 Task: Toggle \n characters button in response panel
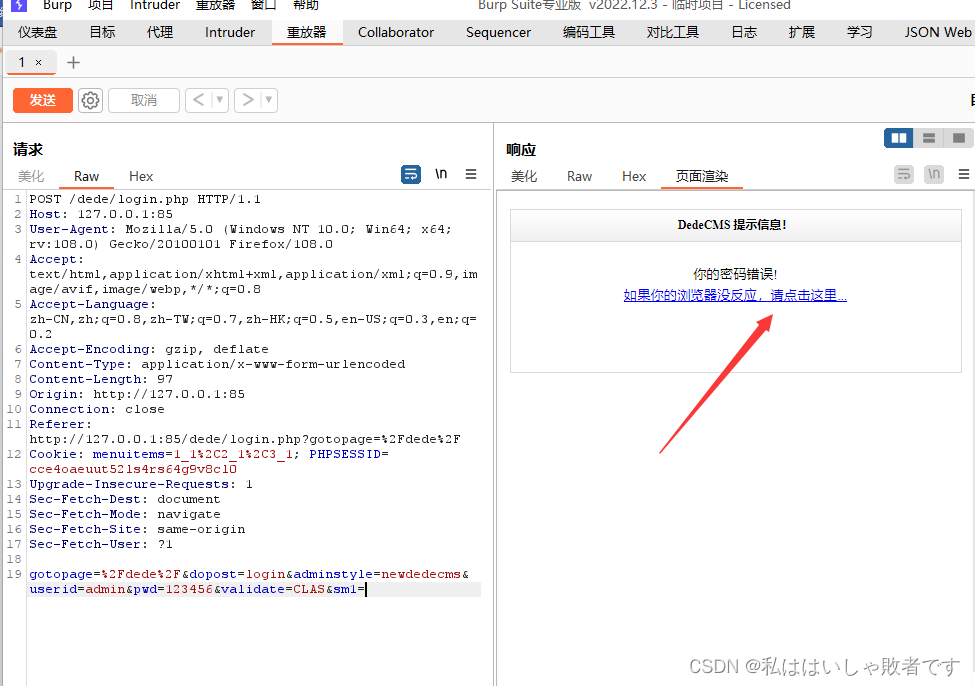click(x=934, y=174)
